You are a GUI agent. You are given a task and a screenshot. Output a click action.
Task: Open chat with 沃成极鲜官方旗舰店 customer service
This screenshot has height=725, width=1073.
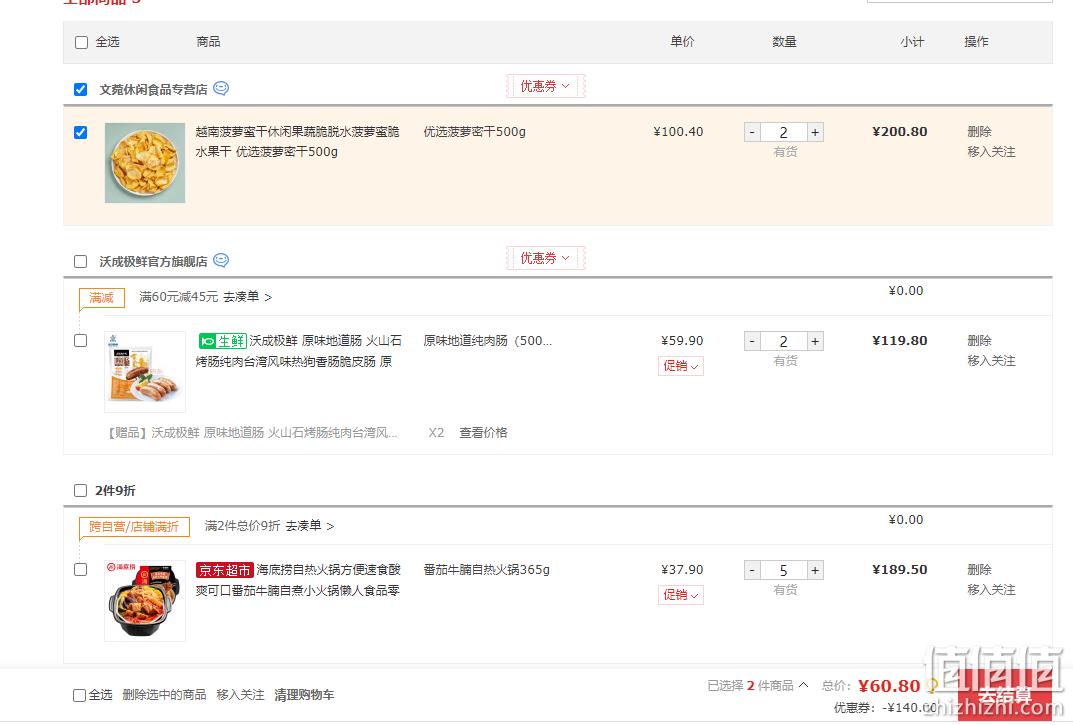coord(221,260)
